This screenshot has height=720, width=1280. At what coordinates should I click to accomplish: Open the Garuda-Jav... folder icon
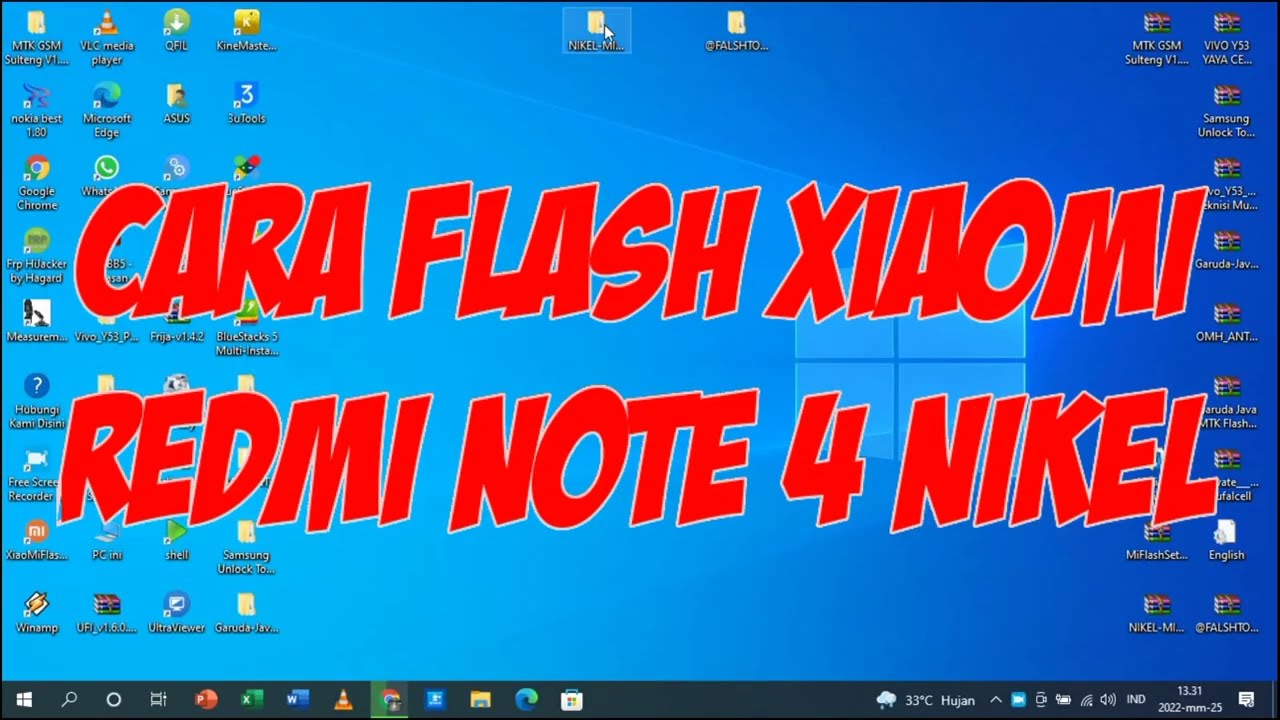coord(246,614)
